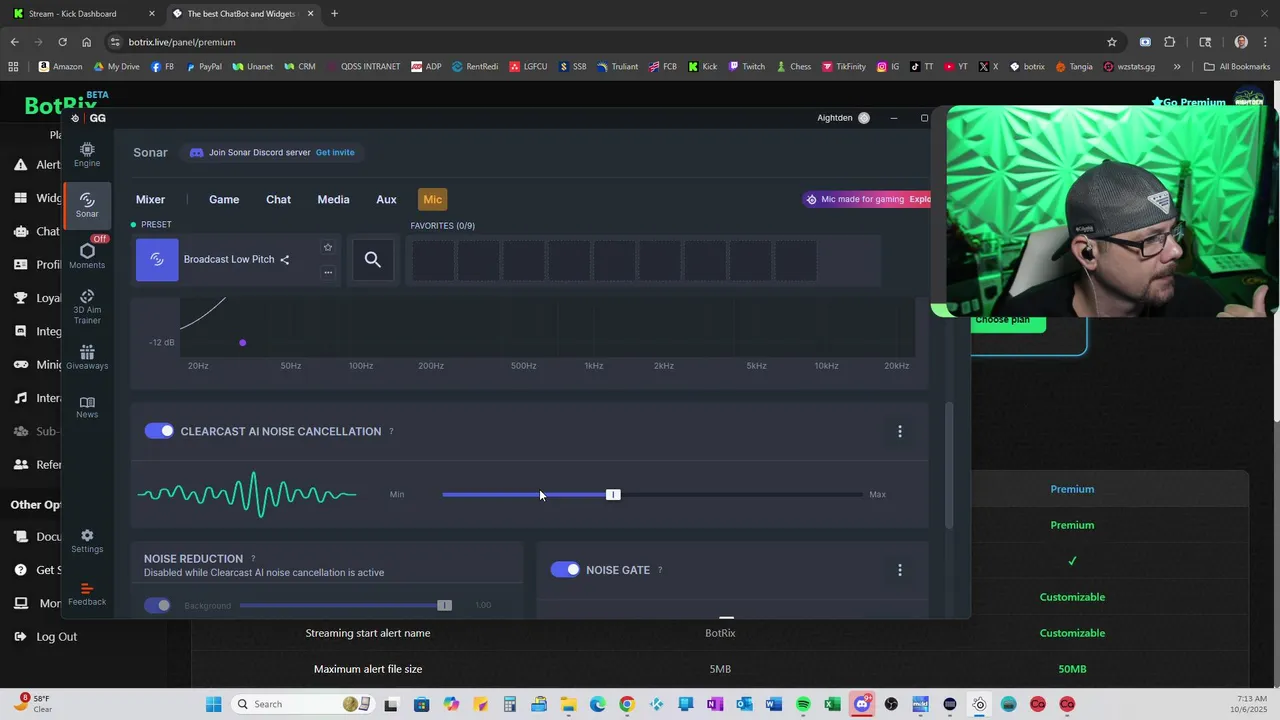The image size is (1280, 720).
Task: Open the Sonar section in GG sidebar
Action: [x=87, y=205]
